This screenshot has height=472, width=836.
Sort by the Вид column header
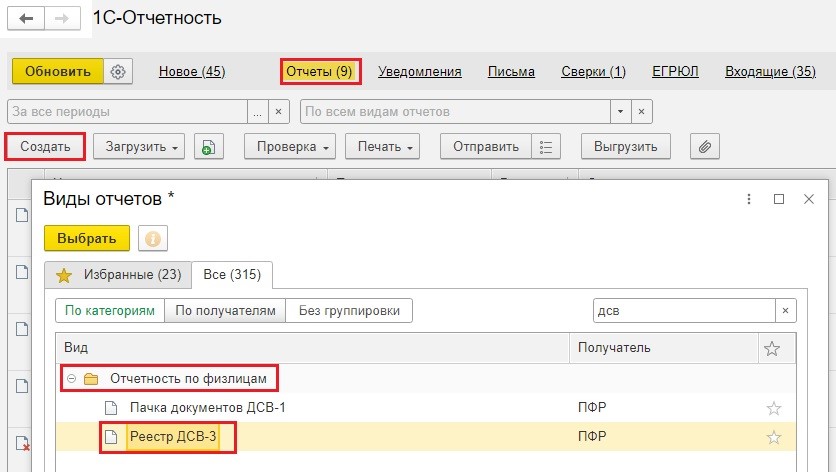point(313,348)
